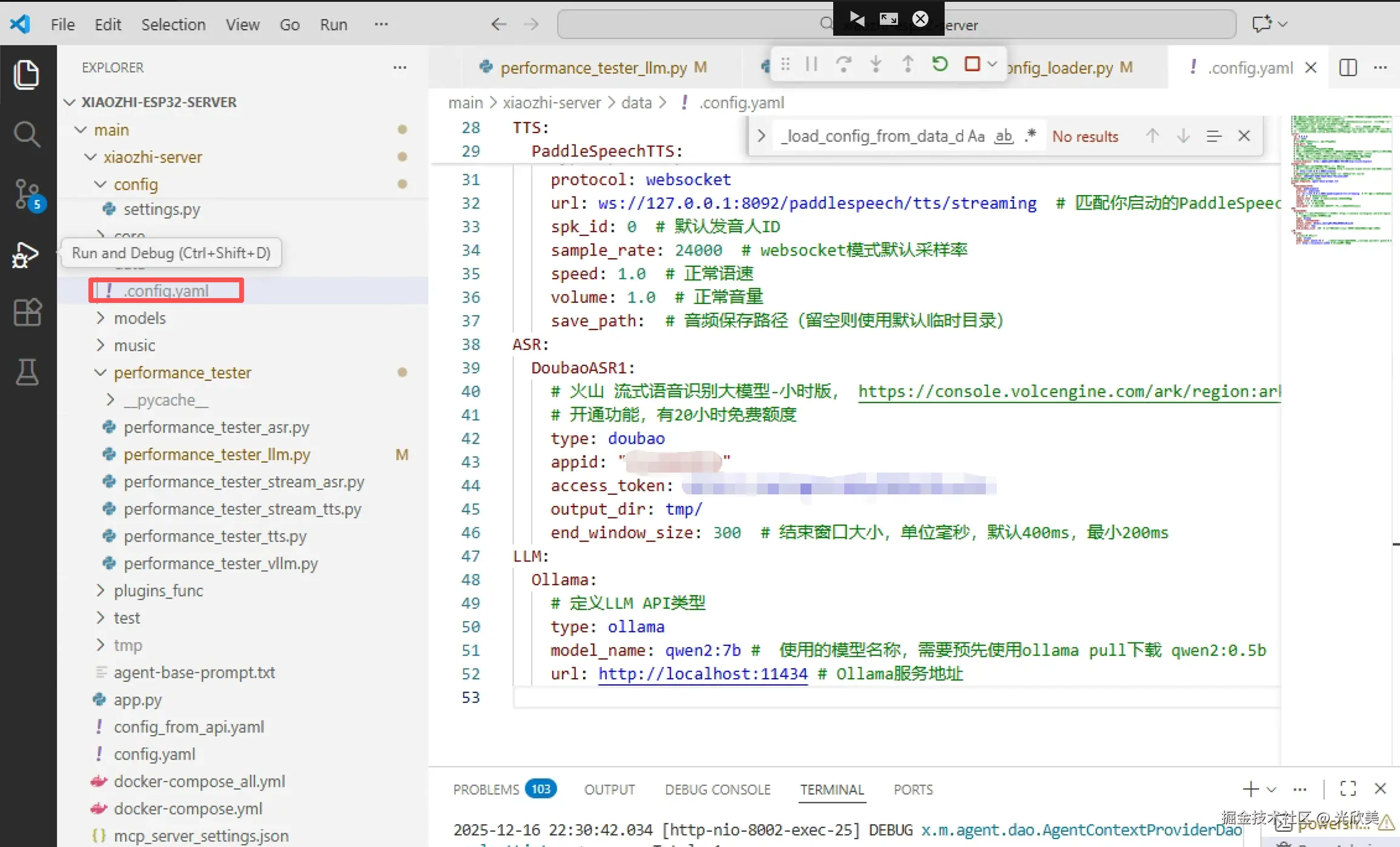Open the Extensions view icon
The image size is (1400, 847).
tap(27, 313)
